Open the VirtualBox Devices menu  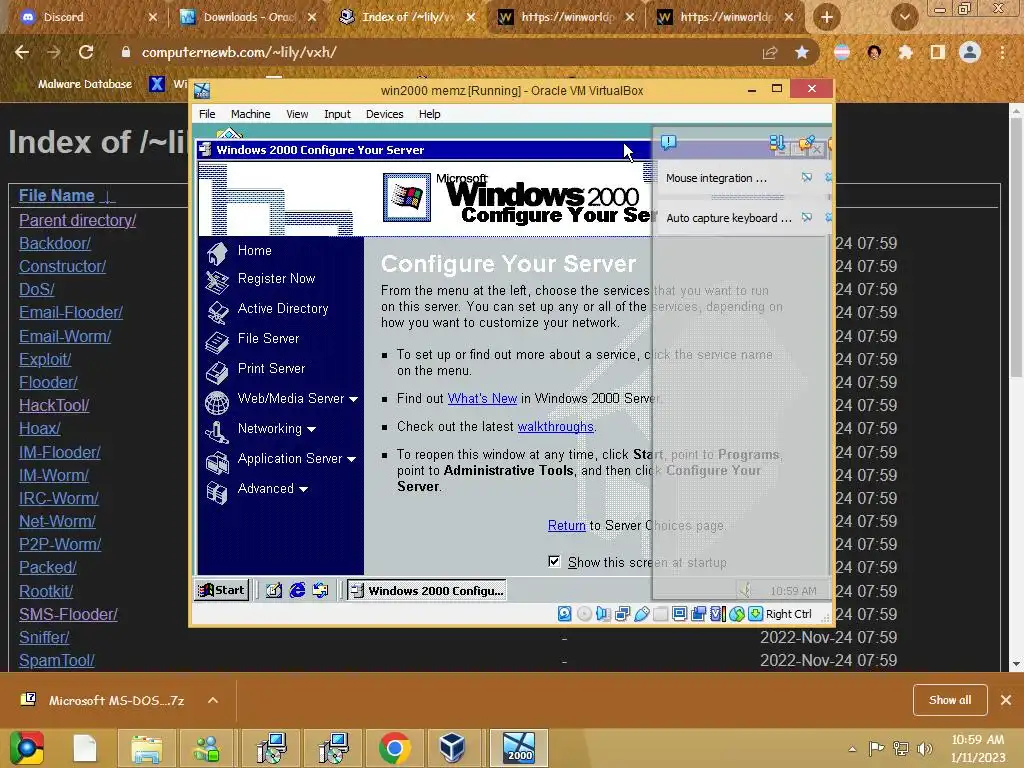pyautogui.click(x=384, y=114)
